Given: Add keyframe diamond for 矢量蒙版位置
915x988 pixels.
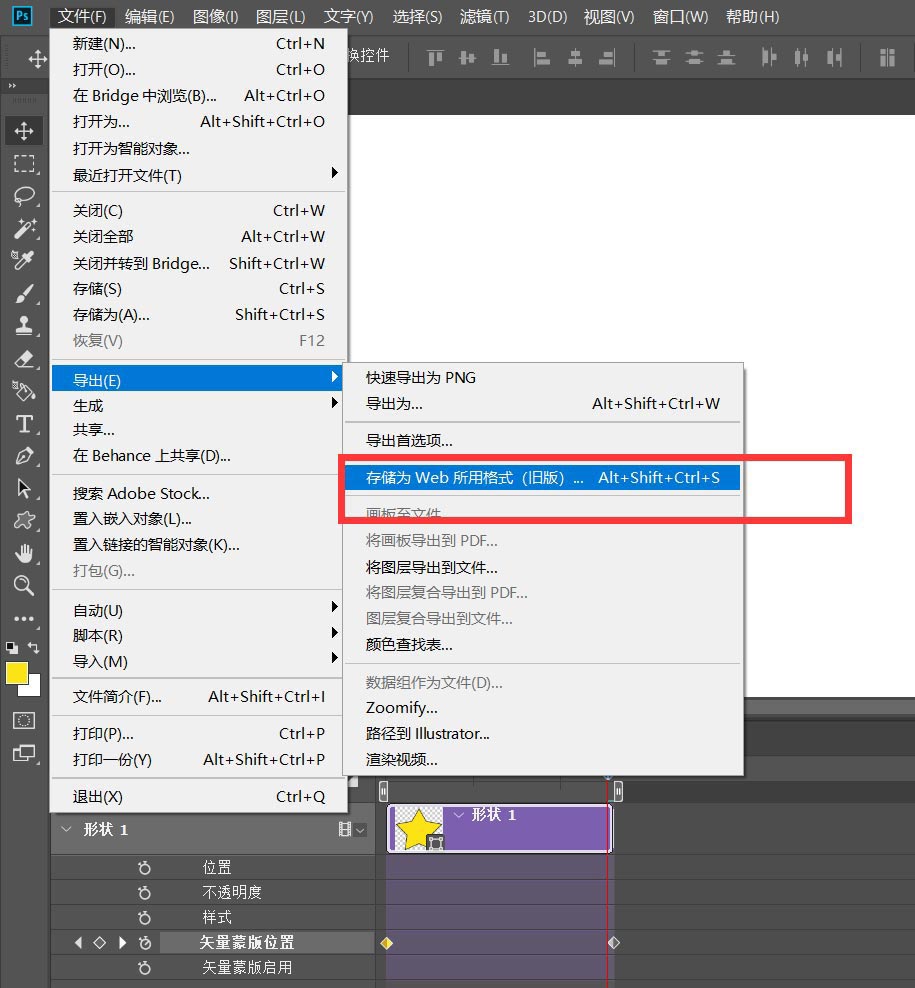Looking at the screenshot, I should click(100, 943).
